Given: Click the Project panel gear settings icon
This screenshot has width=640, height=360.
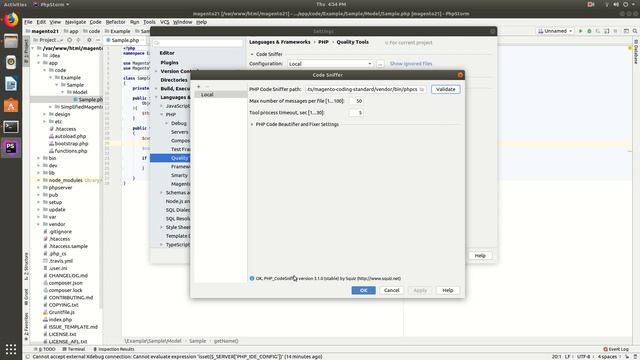Looking at the screenshot, I should (89, 40).
